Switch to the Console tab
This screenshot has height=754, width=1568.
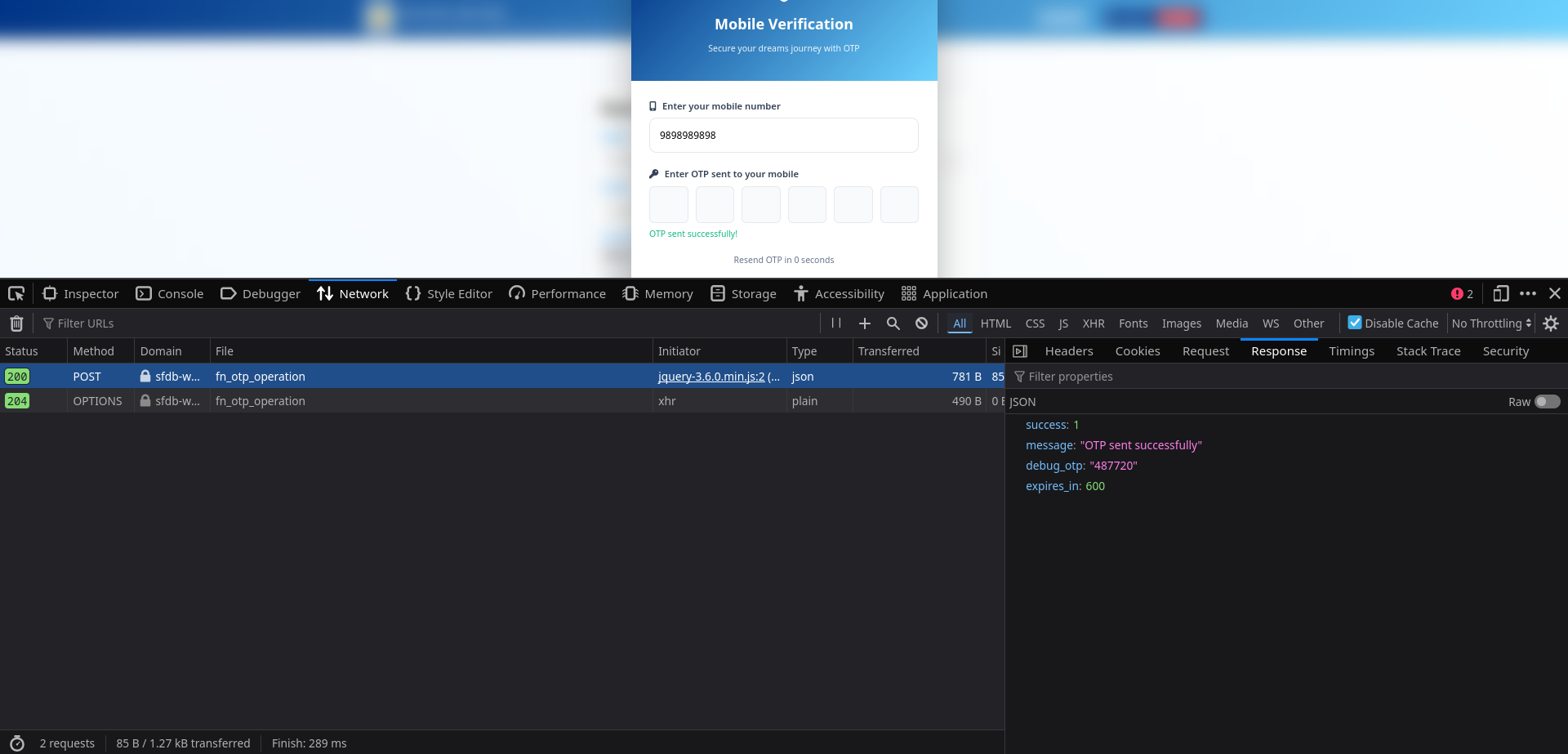(x=170, y=294)
